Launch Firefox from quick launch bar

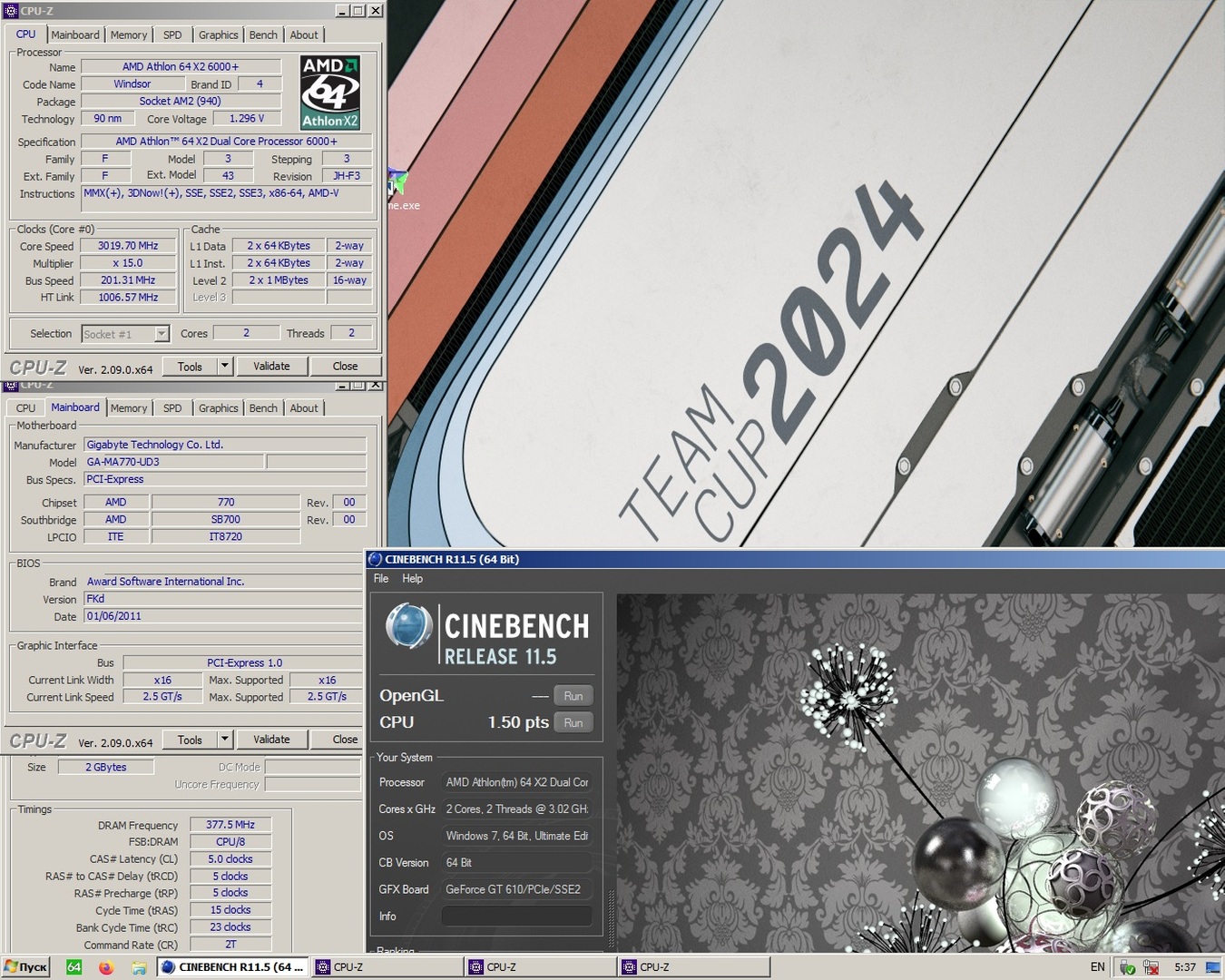pyautogui.click(x=106, y=967)
